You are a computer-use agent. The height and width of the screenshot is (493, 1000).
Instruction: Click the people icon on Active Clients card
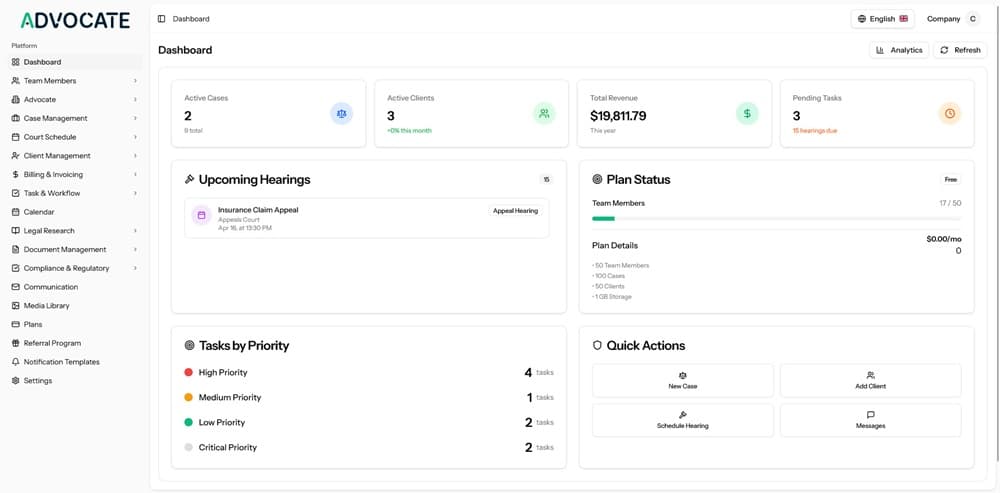point(544,114)
